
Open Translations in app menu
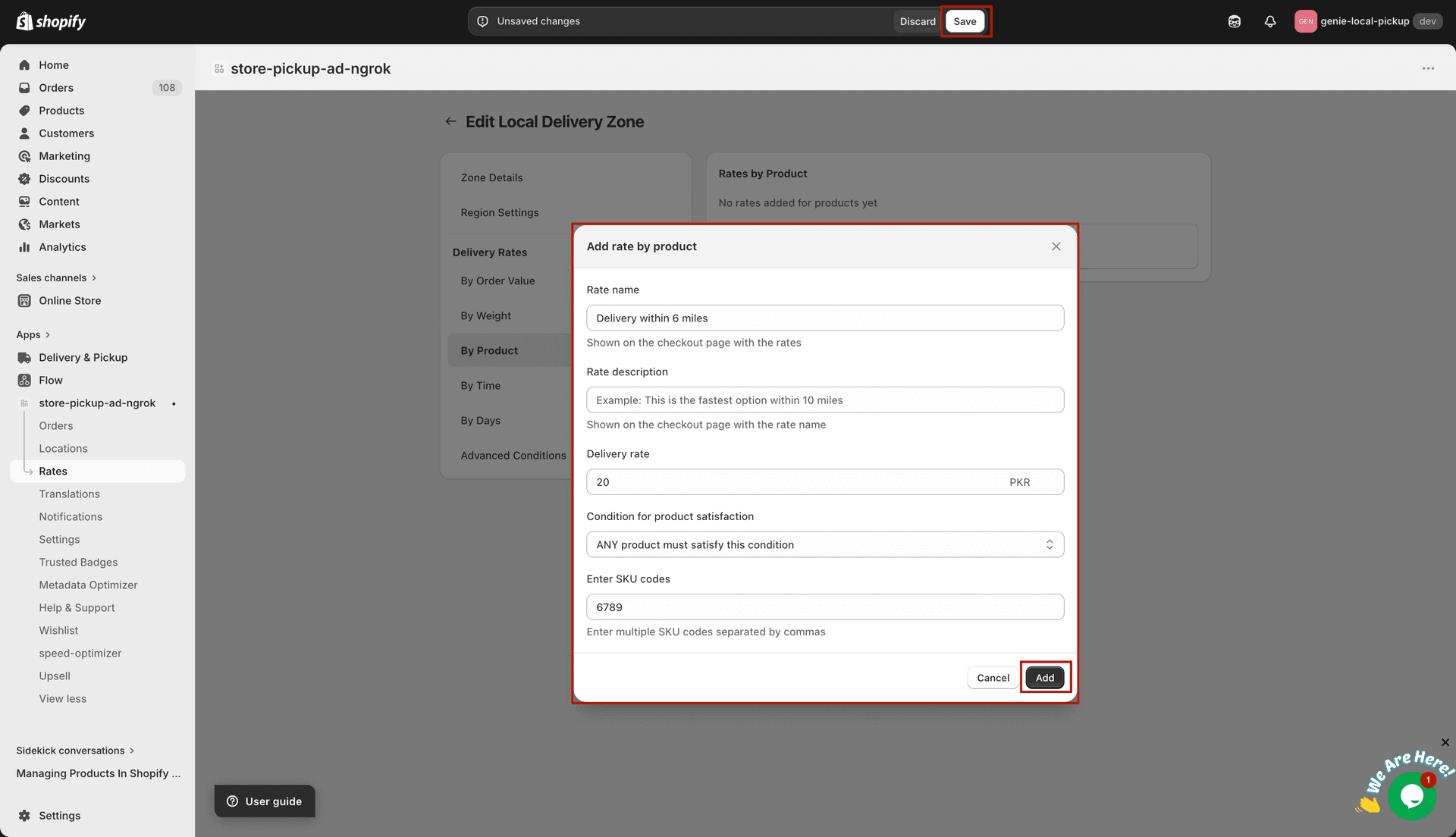(x=69, y=494)
